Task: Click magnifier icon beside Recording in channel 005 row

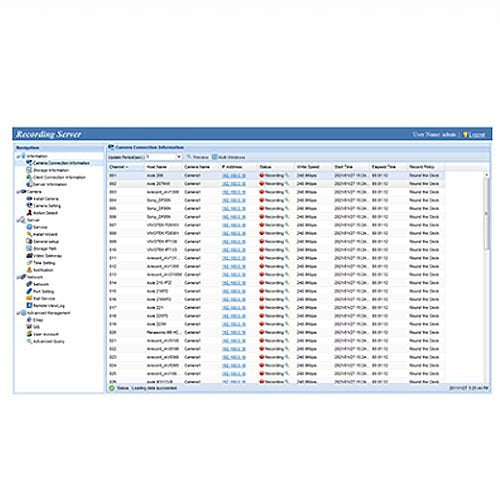Action: click(x=287, y=208)
